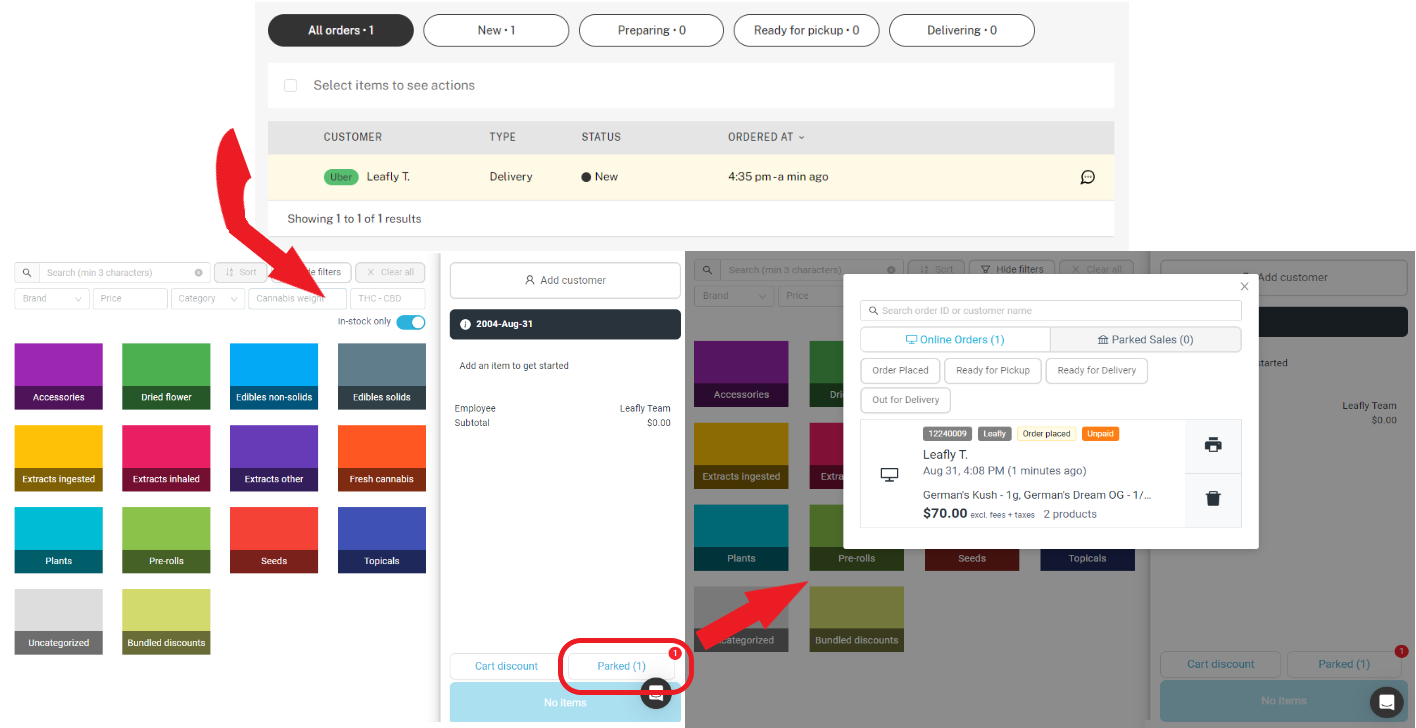
Task: Click the undimmed Sort button
Action: pyautogui.click(x=240, y=272)
